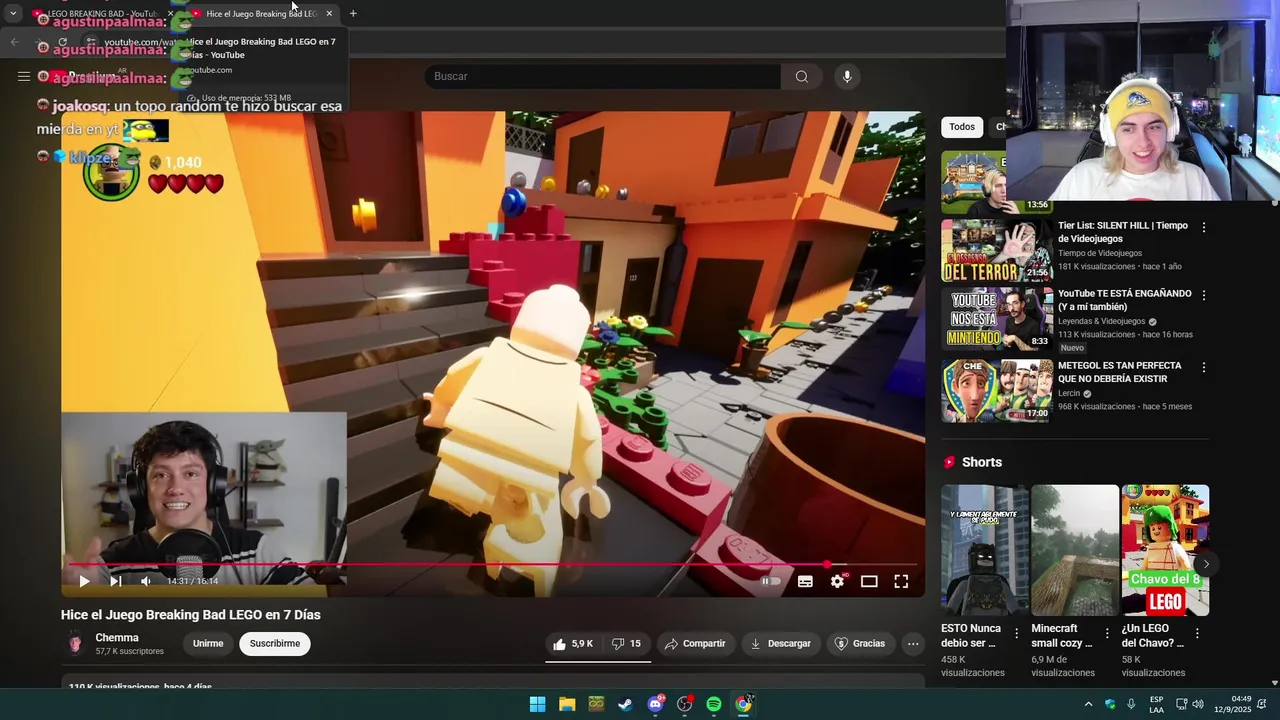Subscribe with the Suscribirme button

point(275,644)
